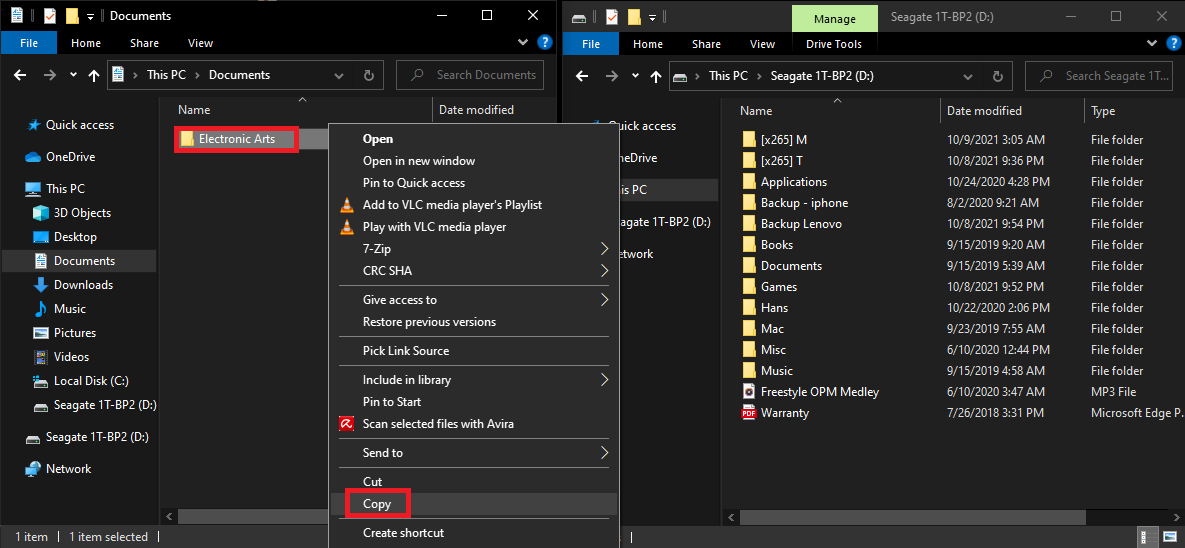Open recent locations dropdown in Seagate window

(x=635, y=76)
